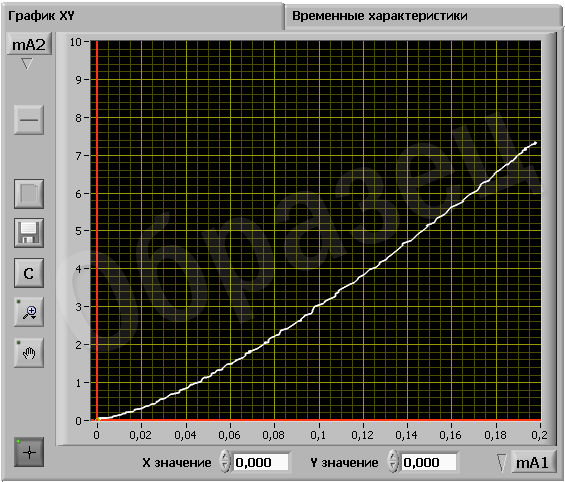Clear the graph with the C button
565x482 pixels.
pyautogui.click(x=29, y=273)
